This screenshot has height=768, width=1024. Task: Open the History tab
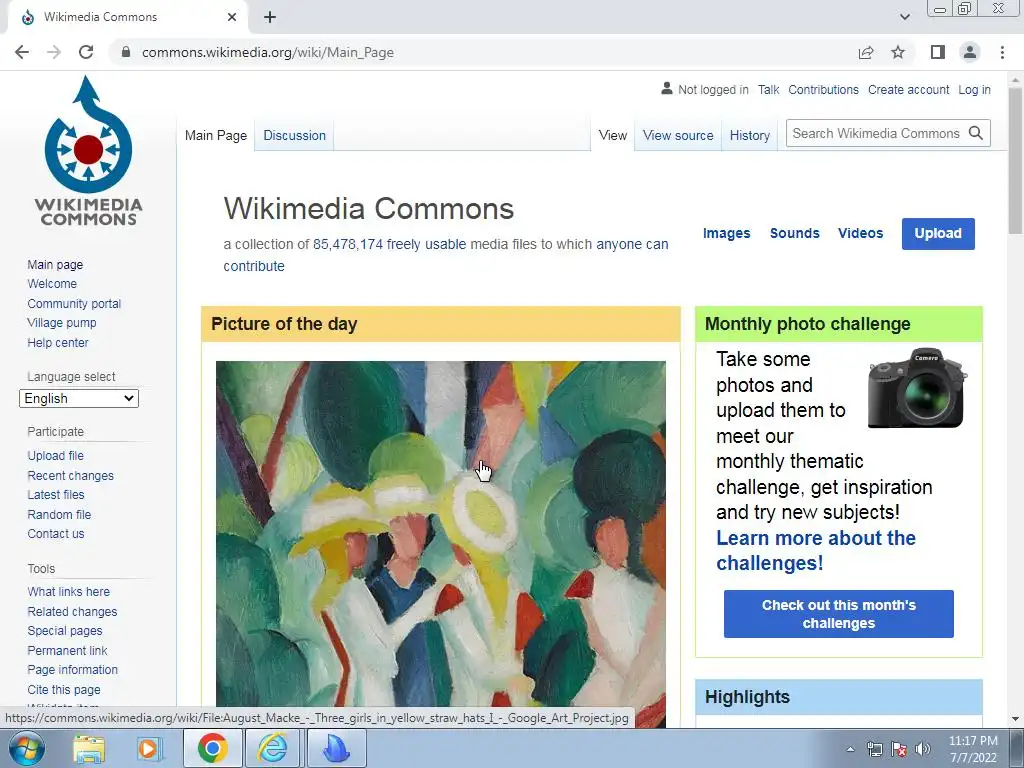click(x=750, y=135)
